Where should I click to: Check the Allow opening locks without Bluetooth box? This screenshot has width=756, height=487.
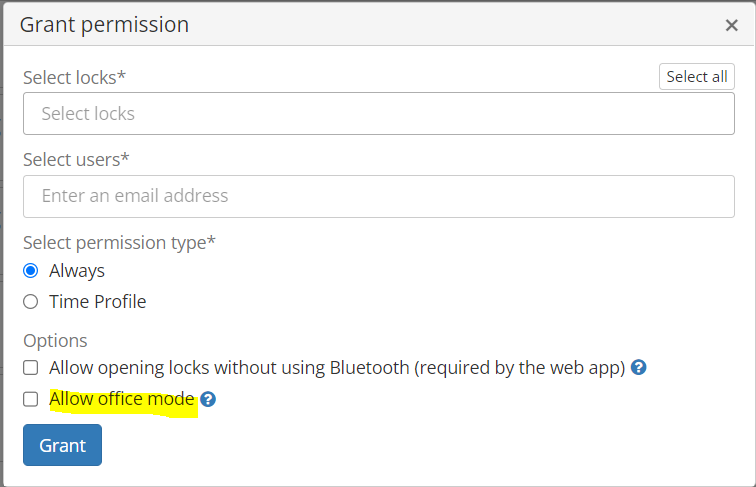(x=31, y=367)
